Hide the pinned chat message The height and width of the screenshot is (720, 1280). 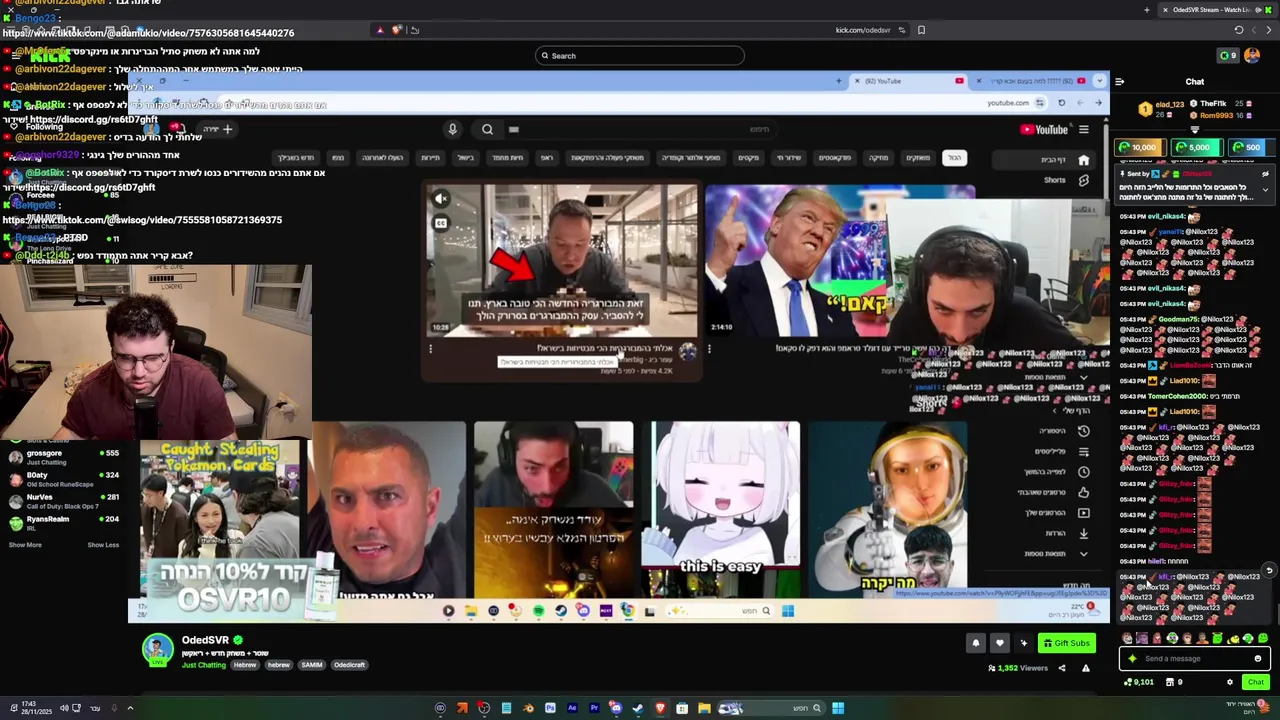pos(1265,174)
